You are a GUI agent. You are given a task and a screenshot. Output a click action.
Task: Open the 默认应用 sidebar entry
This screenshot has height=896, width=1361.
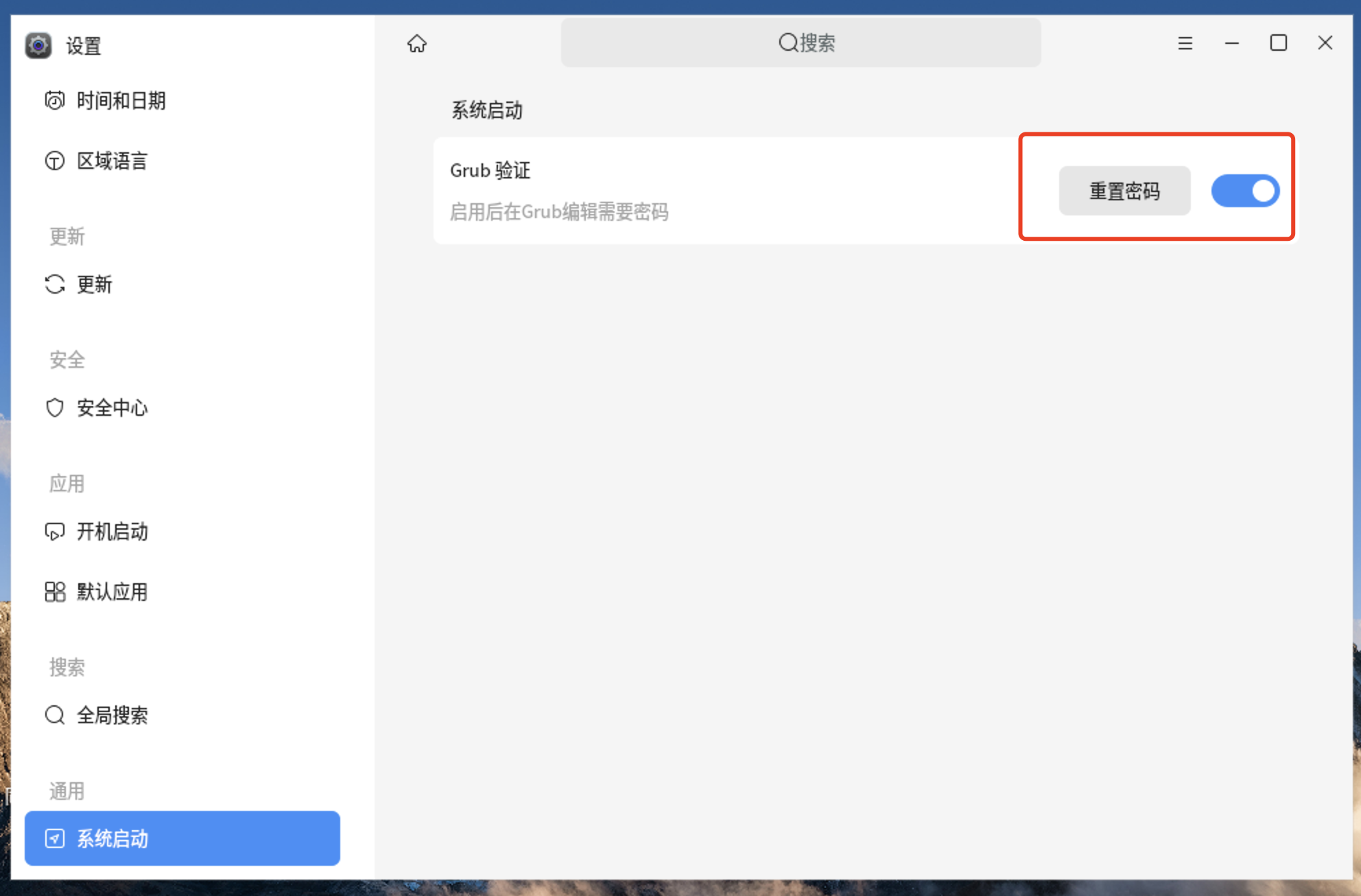coord(112,591)
